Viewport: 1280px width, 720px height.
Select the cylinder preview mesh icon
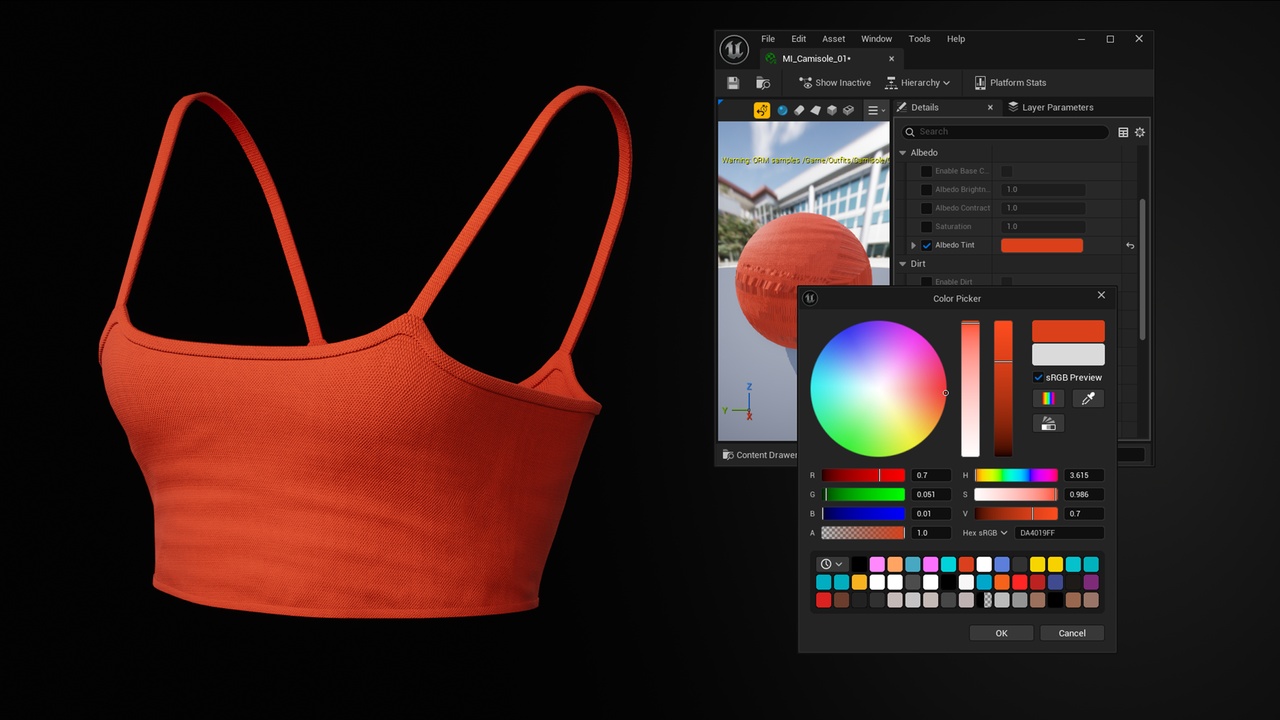pos(799,110)
